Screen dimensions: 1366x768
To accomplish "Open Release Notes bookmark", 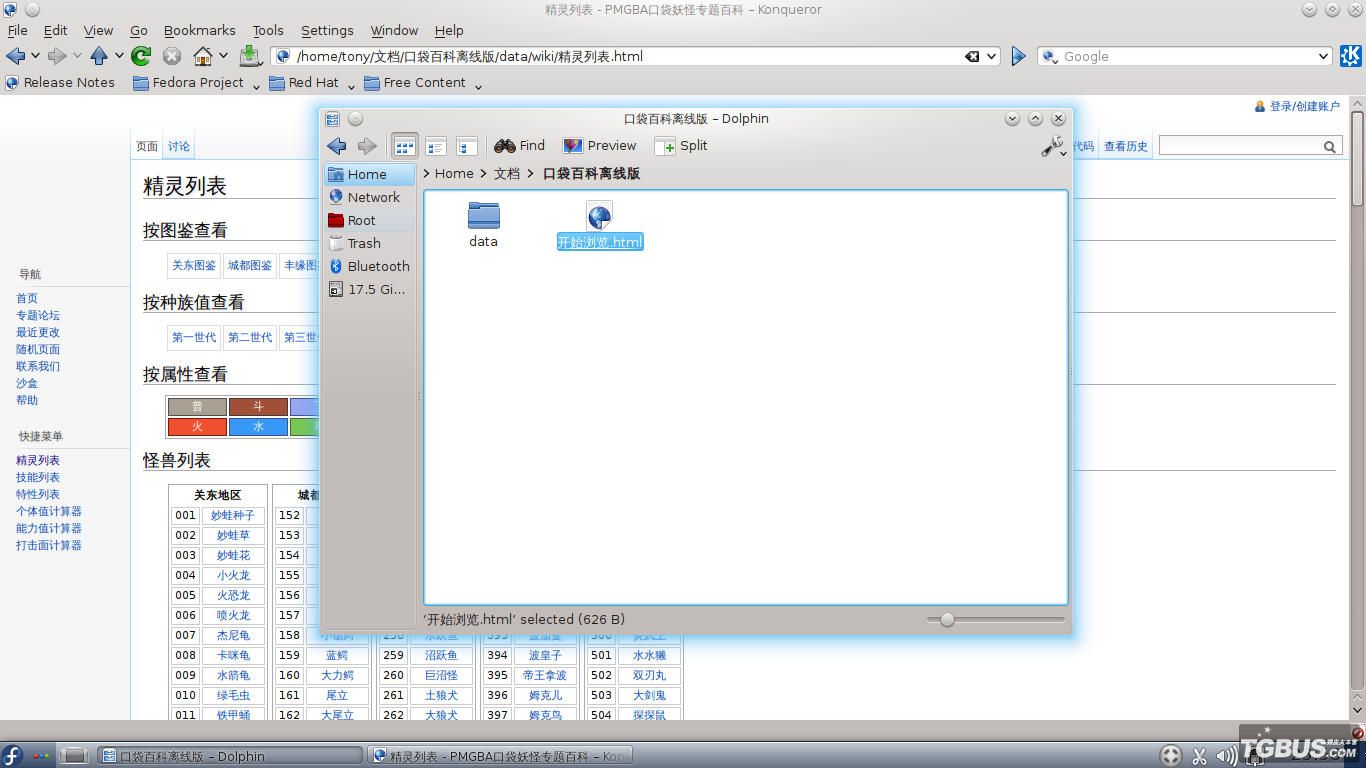I will point(60,83).
